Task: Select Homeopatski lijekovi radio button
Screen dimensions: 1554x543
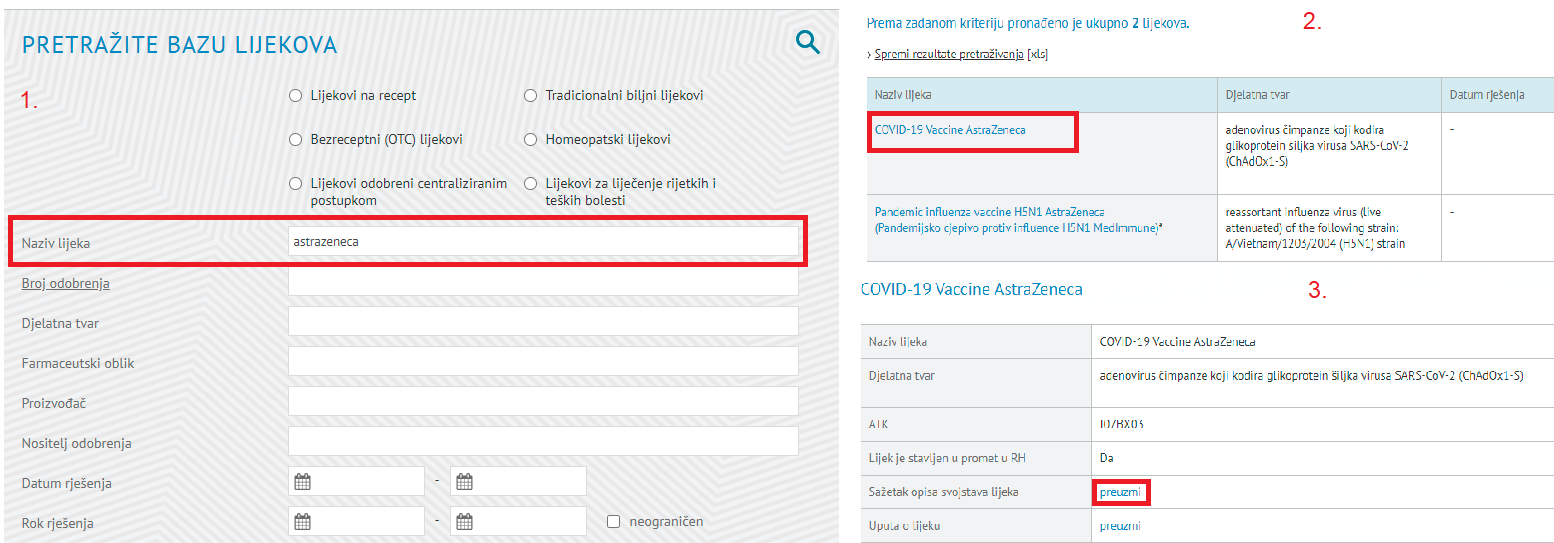Action: (531, 140)
